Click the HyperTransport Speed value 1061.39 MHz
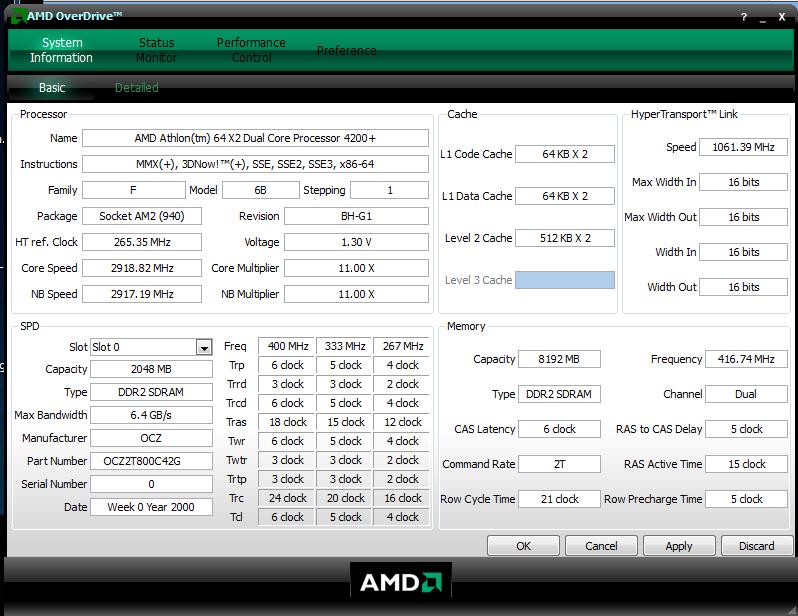This screenshot has width=798, height=616. (x=744, y=147)
